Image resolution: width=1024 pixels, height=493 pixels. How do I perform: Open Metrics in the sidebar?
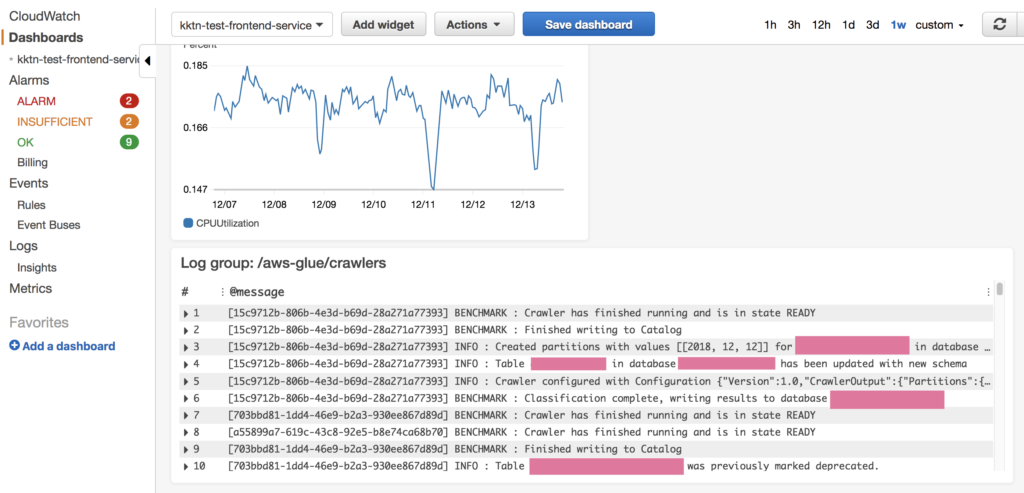[30, 289]
